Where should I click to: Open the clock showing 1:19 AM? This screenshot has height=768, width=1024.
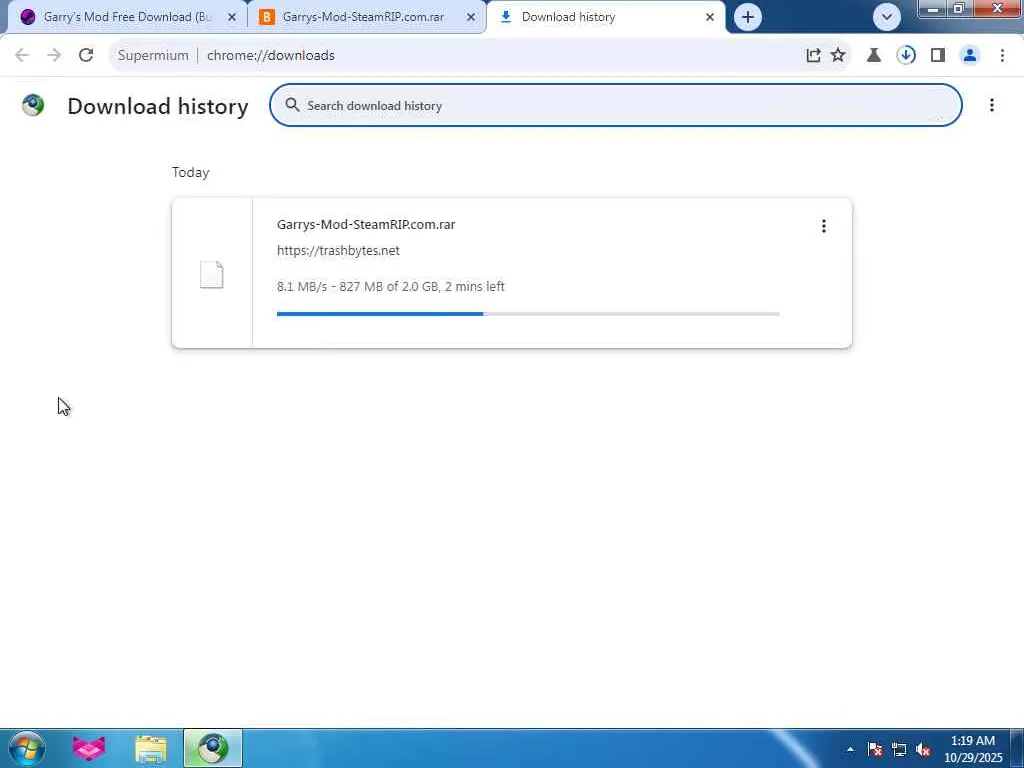click(973, 749)
